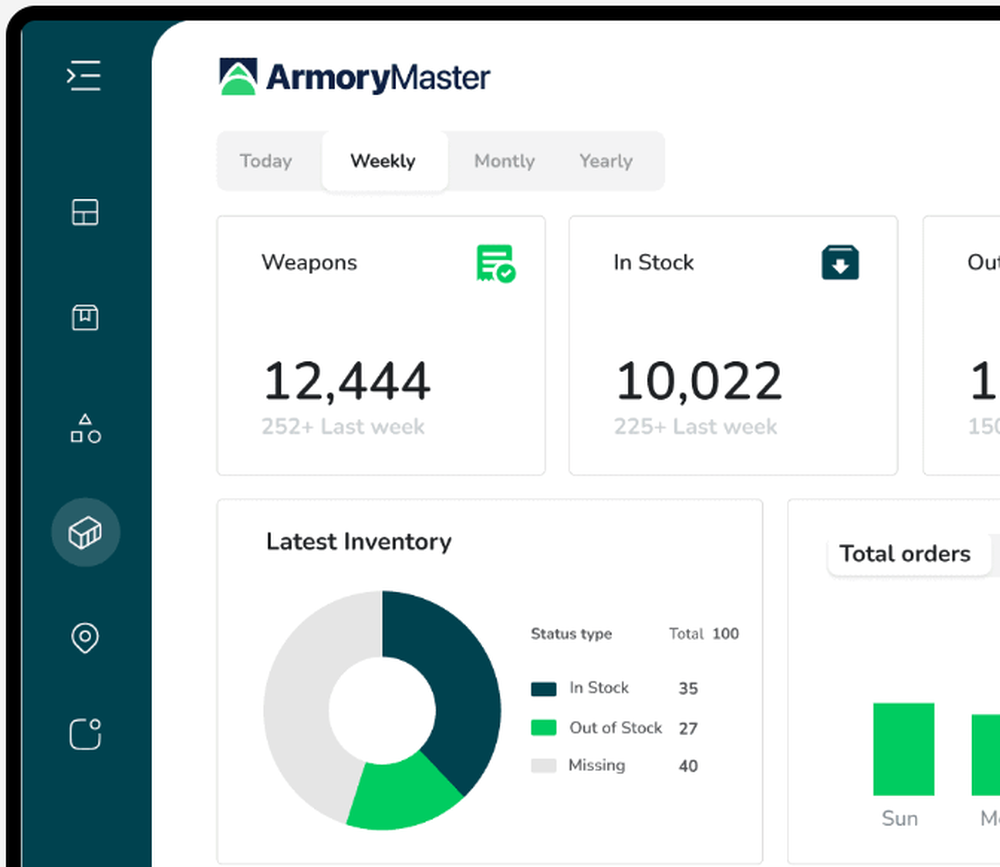Click the Missing value 40
Viewport: 1000px width, 867px height.
[x=688, y=766]
